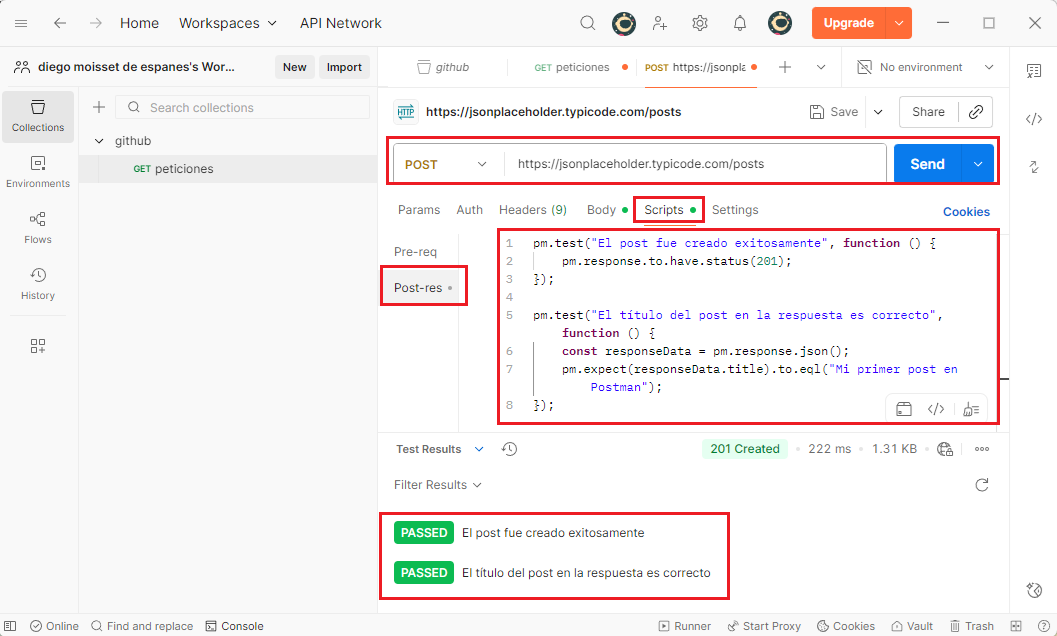Open the No environment selector
Image resolution: width=1057 pixels, height=636 pixels.
pos(926,67)
